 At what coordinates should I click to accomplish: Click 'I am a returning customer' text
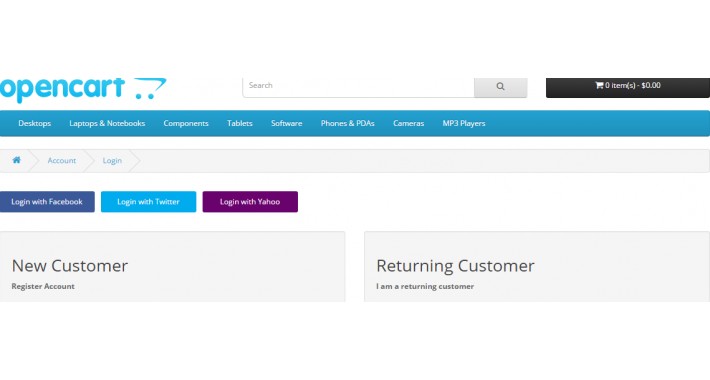tap(425, 286)
